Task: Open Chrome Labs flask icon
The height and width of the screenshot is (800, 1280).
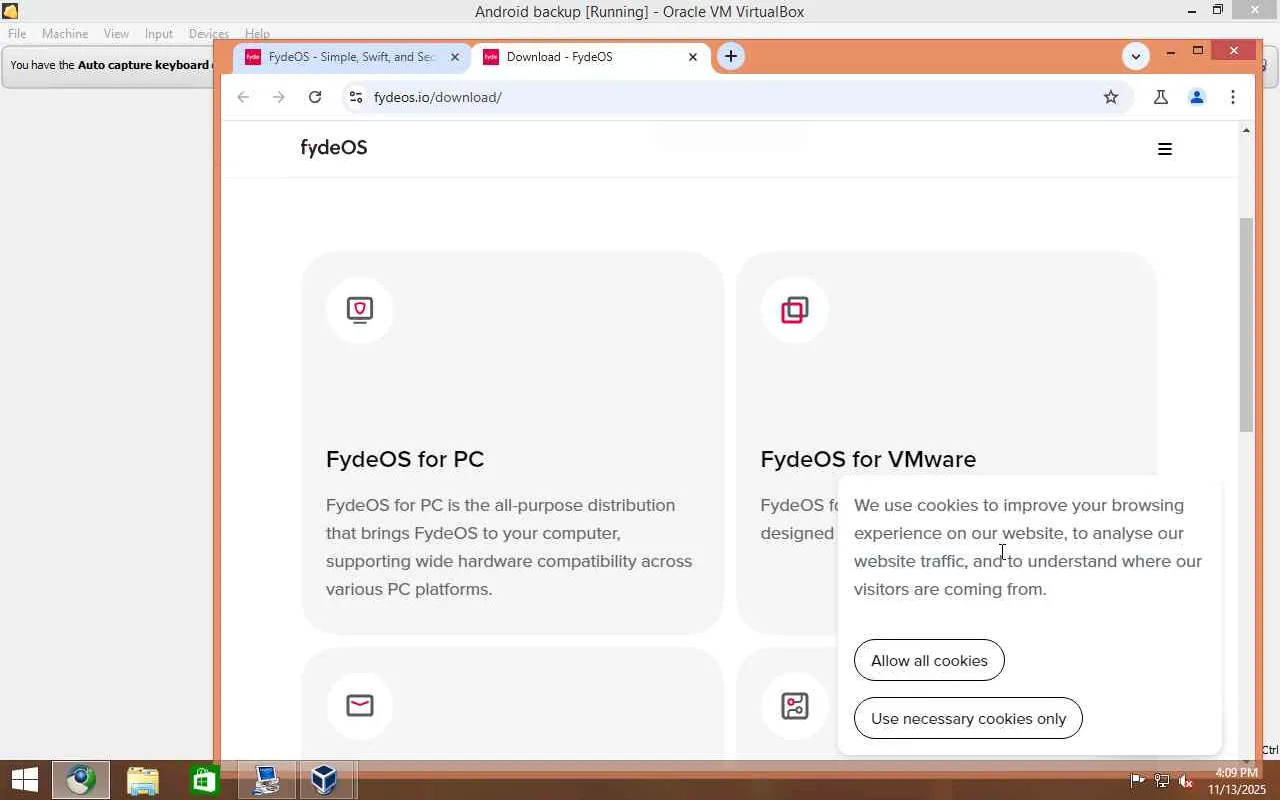Action: 1161,97
